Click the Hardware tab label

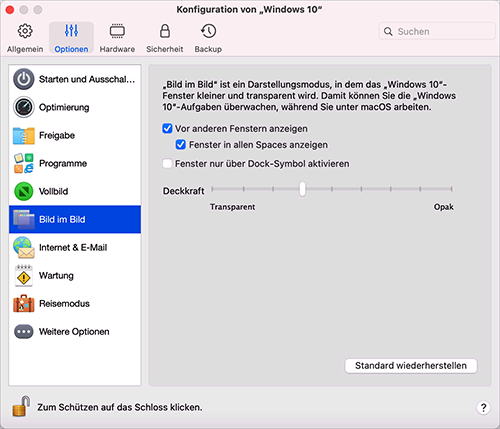(117, 49)
